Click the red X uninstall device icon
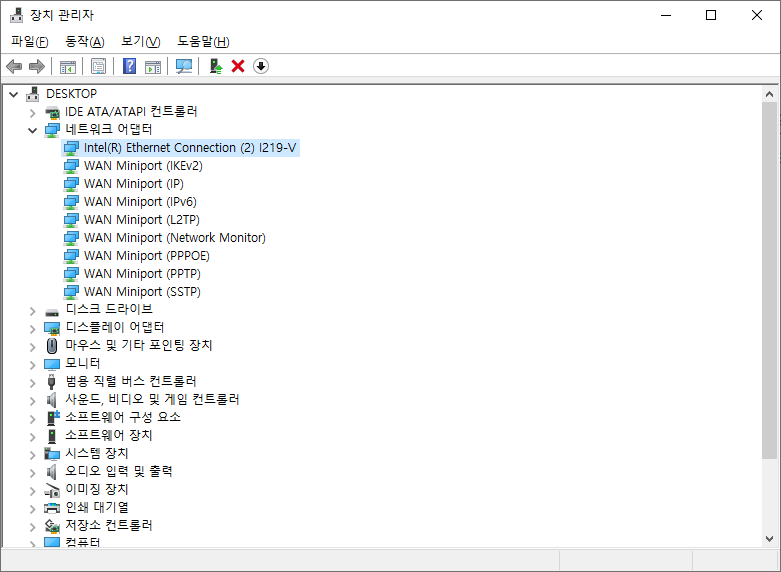The width and height of the screenshot is (781, 572). [x=238, y=66]
